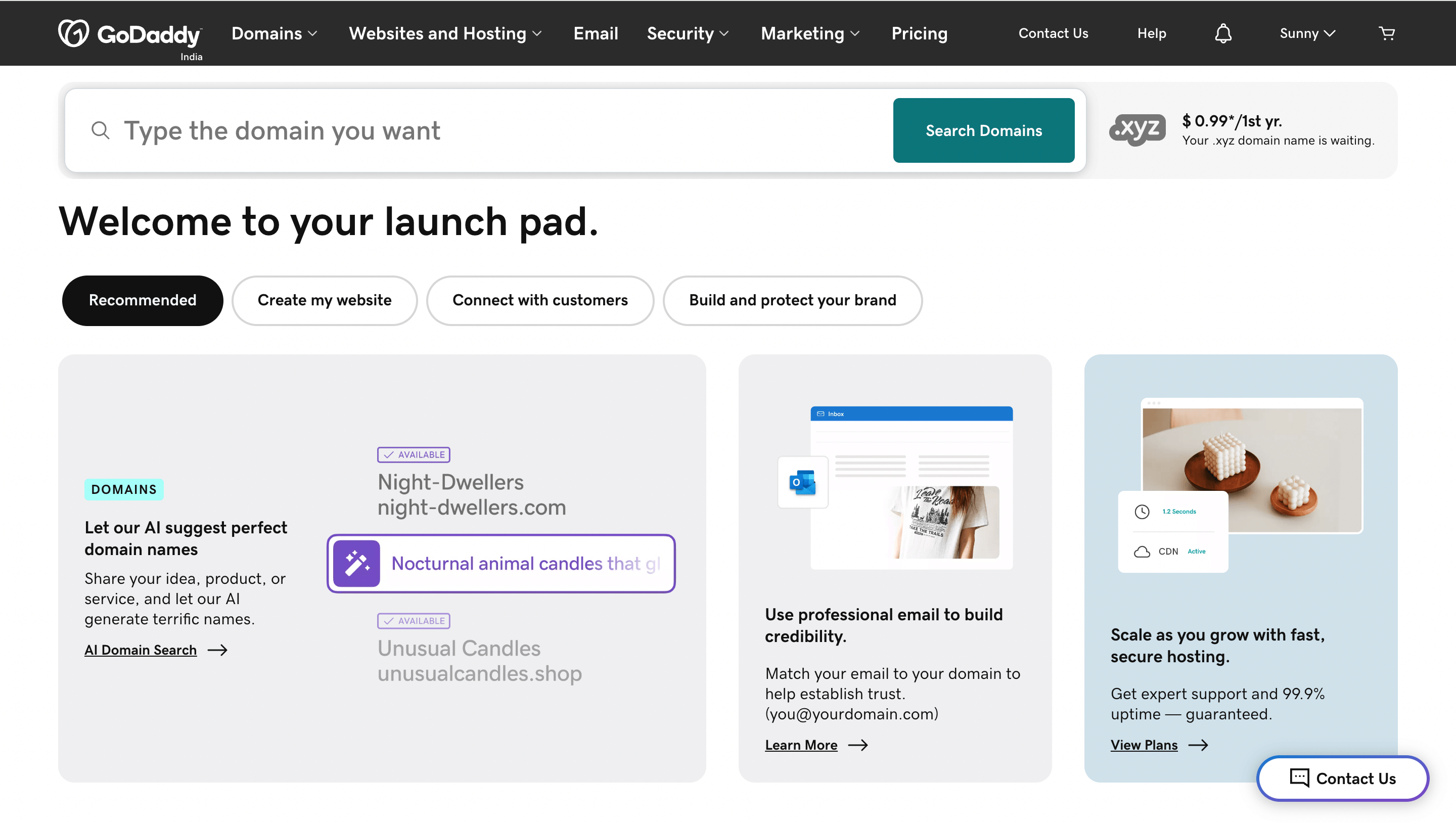Select Build and protect your brand tab
The height and width of the screenshot is (823, 1456).
click(792, 300)
